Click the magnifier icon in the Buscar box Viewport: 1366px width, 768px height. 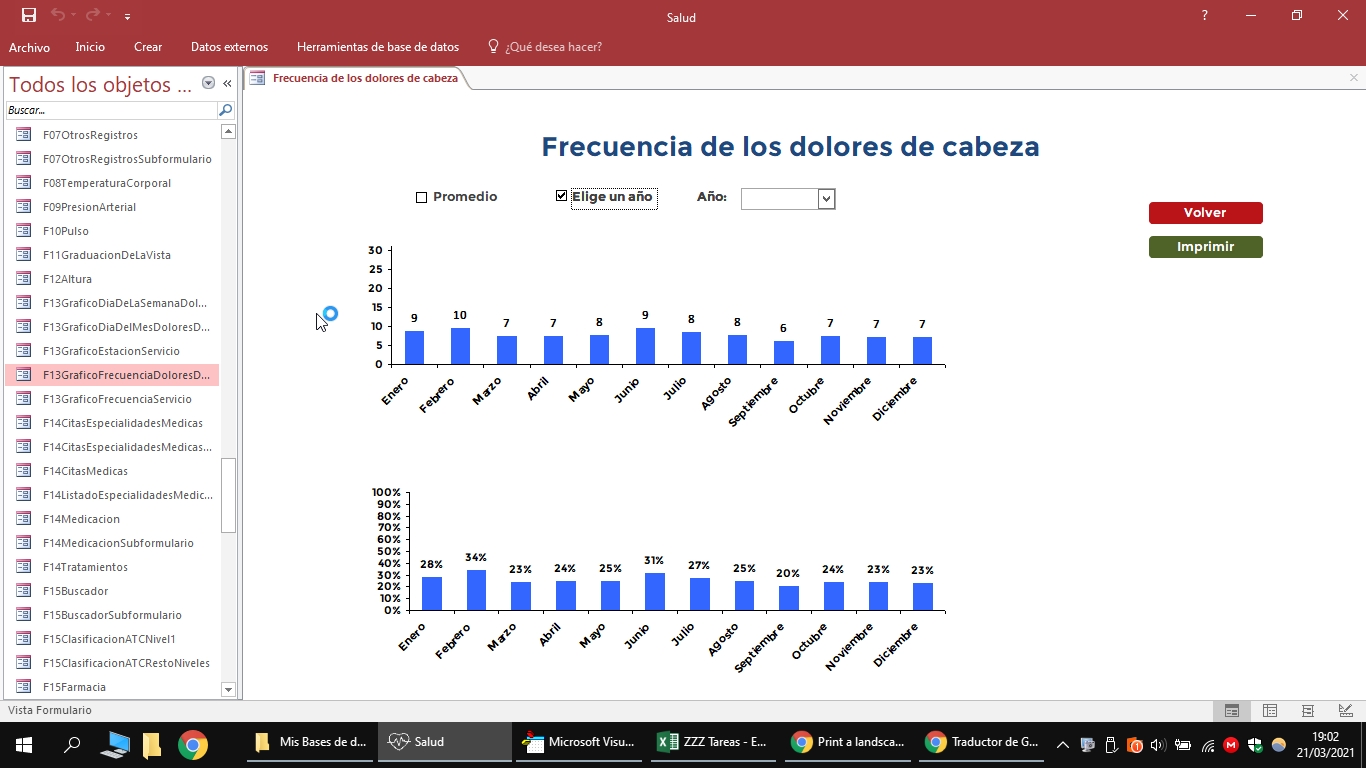click(226, 110)
